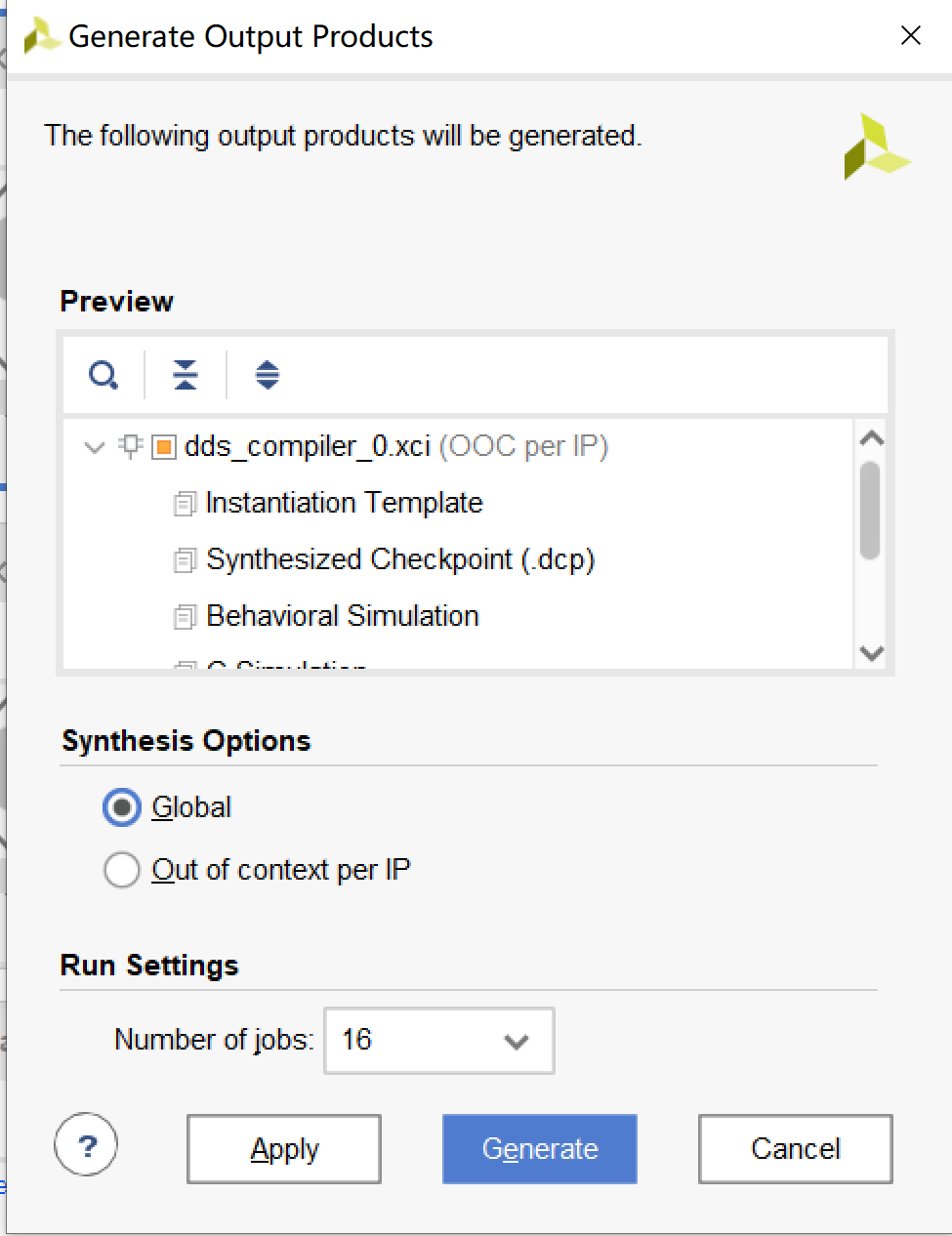
Task: Click the Collapse All icon in Preview toolbar
Action: (186, 375)
